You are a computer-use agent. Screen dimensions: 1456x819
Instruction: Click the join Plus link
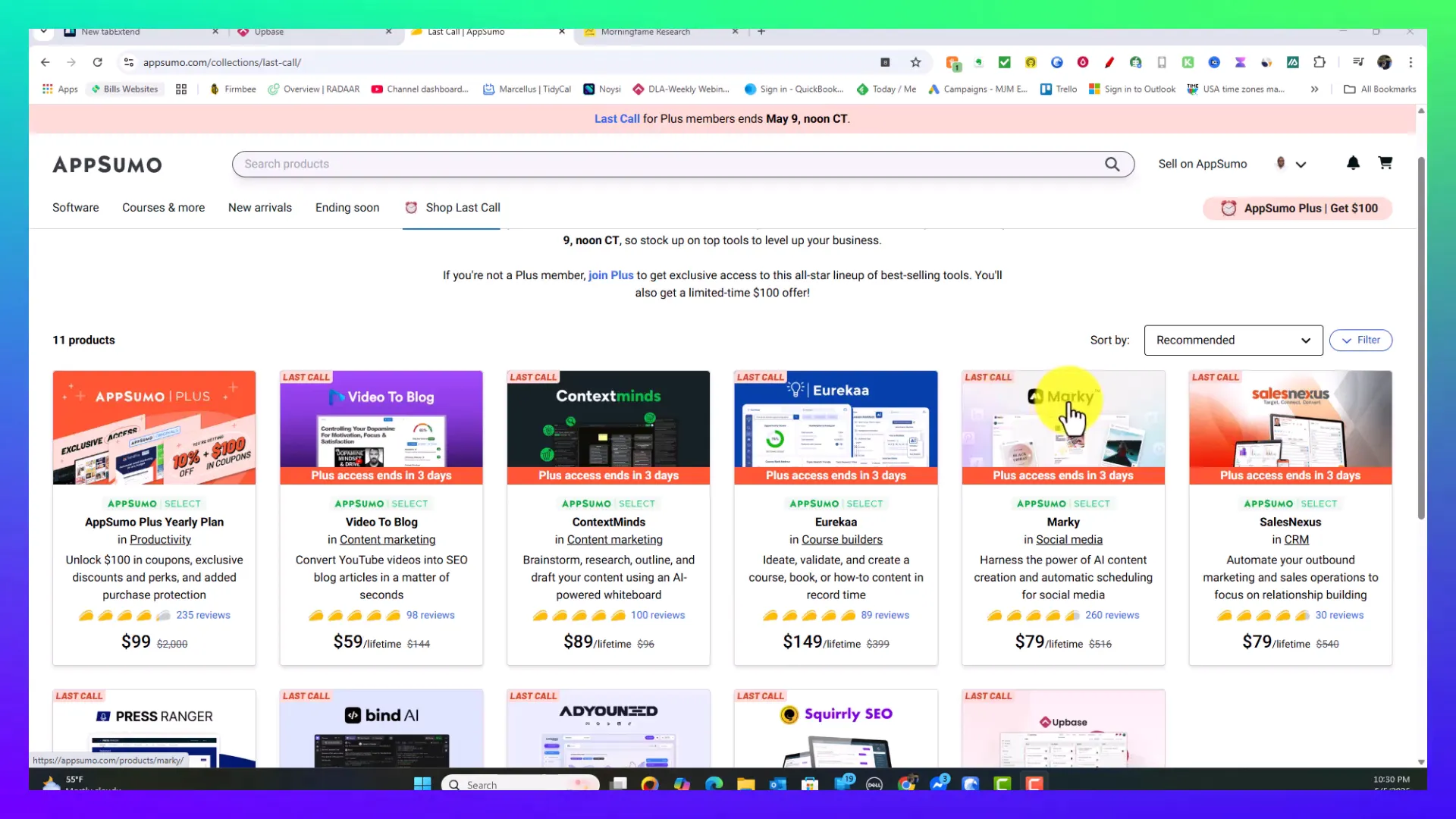(610, 275)
